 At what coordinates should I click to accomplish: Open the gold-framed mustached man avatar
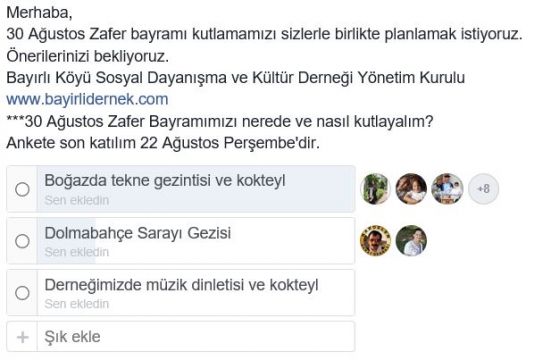375,241
